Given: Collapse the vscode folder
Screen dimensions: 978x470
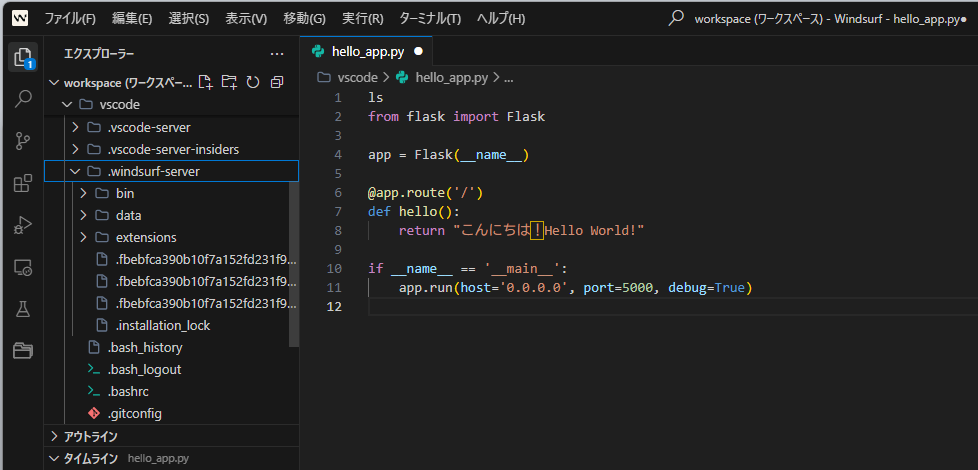Looking at the screenshot, I should 67,104.
